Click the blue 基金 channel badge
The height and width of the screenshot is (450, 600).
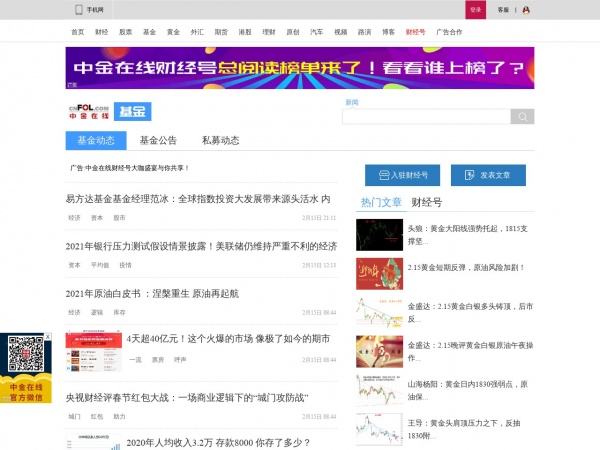(132, 111)
